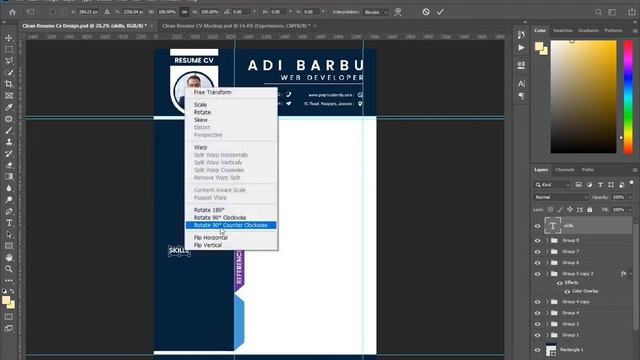Image resolution: width=640 pixels, height=360 pixels.
Task: Open the layer Kind filter dropdown
Action: (x=551, y=185)
